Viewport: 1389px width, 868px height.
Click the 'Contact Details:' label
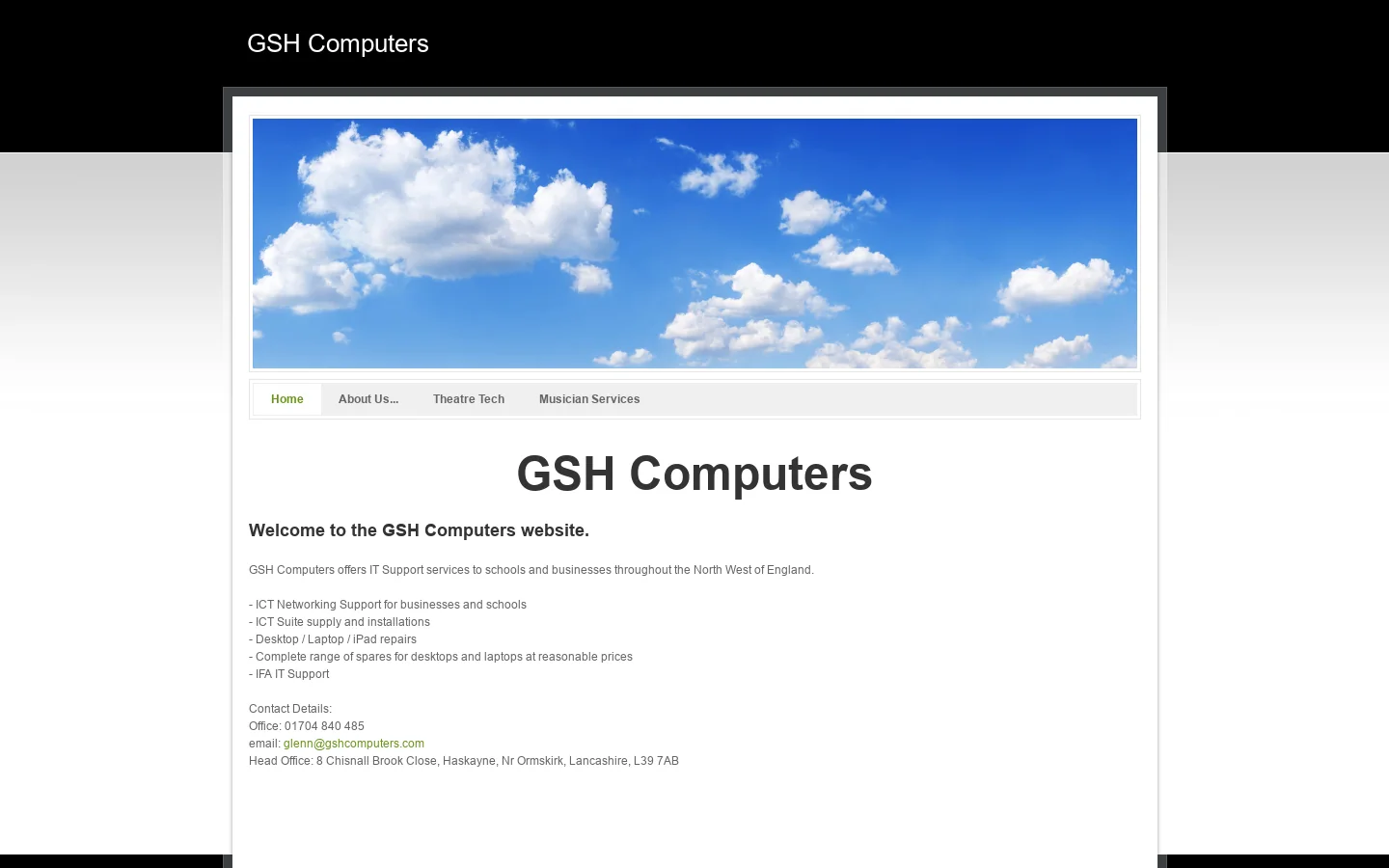[x=290, y=709]
